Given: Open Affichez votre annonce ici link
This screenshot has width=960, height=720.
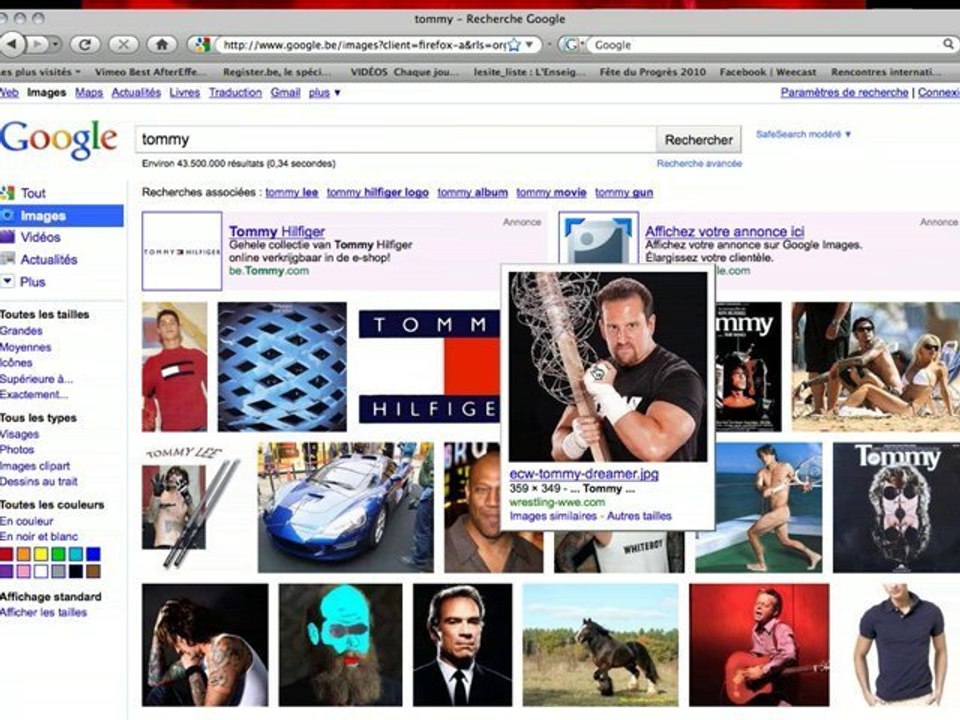Looking at the screenshot, I should (724, 231).
